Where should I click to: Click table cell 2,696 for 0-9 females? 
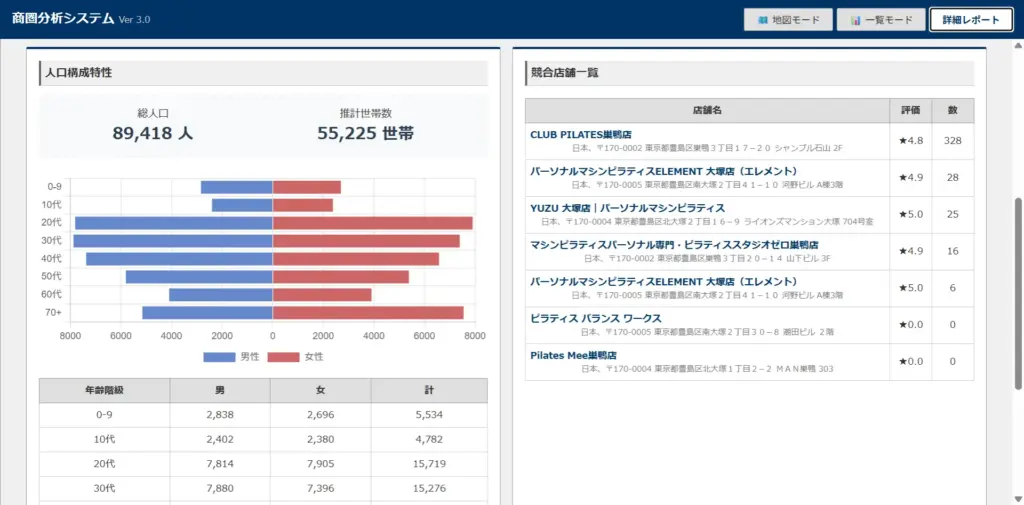coord(321,415)
